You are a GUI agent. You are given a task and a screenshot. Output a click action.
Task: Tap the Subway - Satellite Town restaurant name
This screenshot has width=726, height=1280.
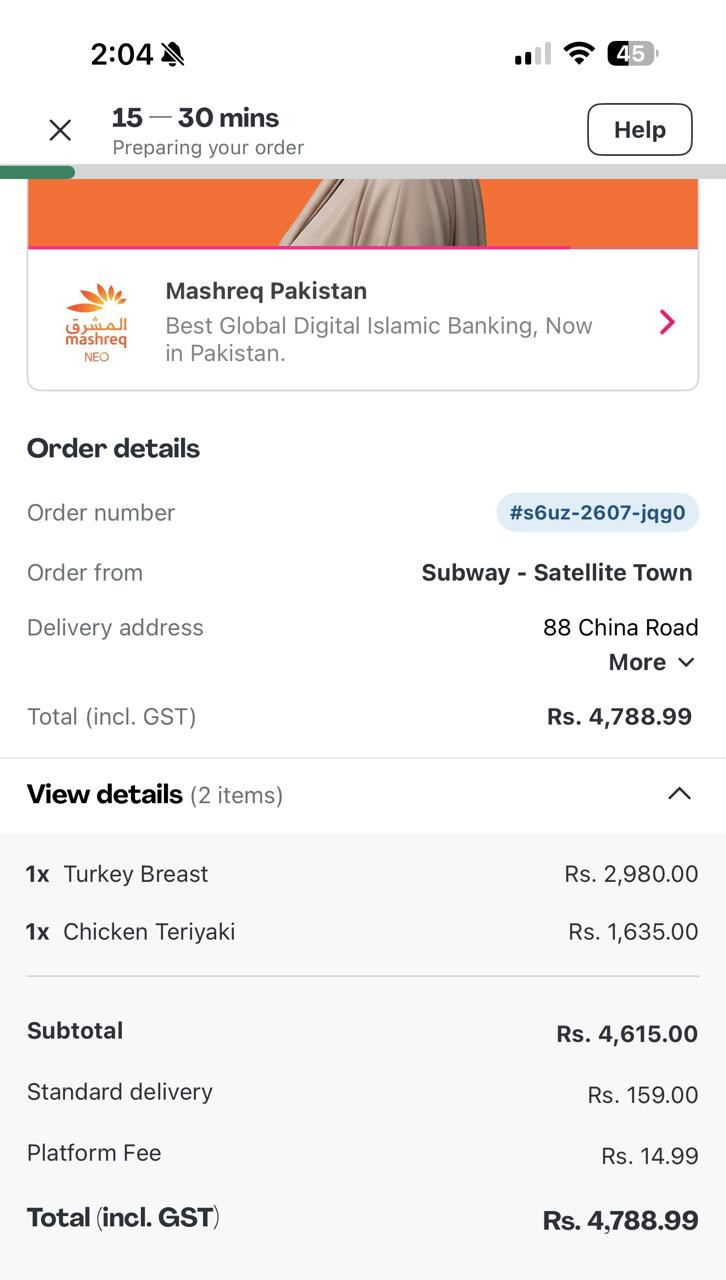pyautogui.click(x=557, y=573)
